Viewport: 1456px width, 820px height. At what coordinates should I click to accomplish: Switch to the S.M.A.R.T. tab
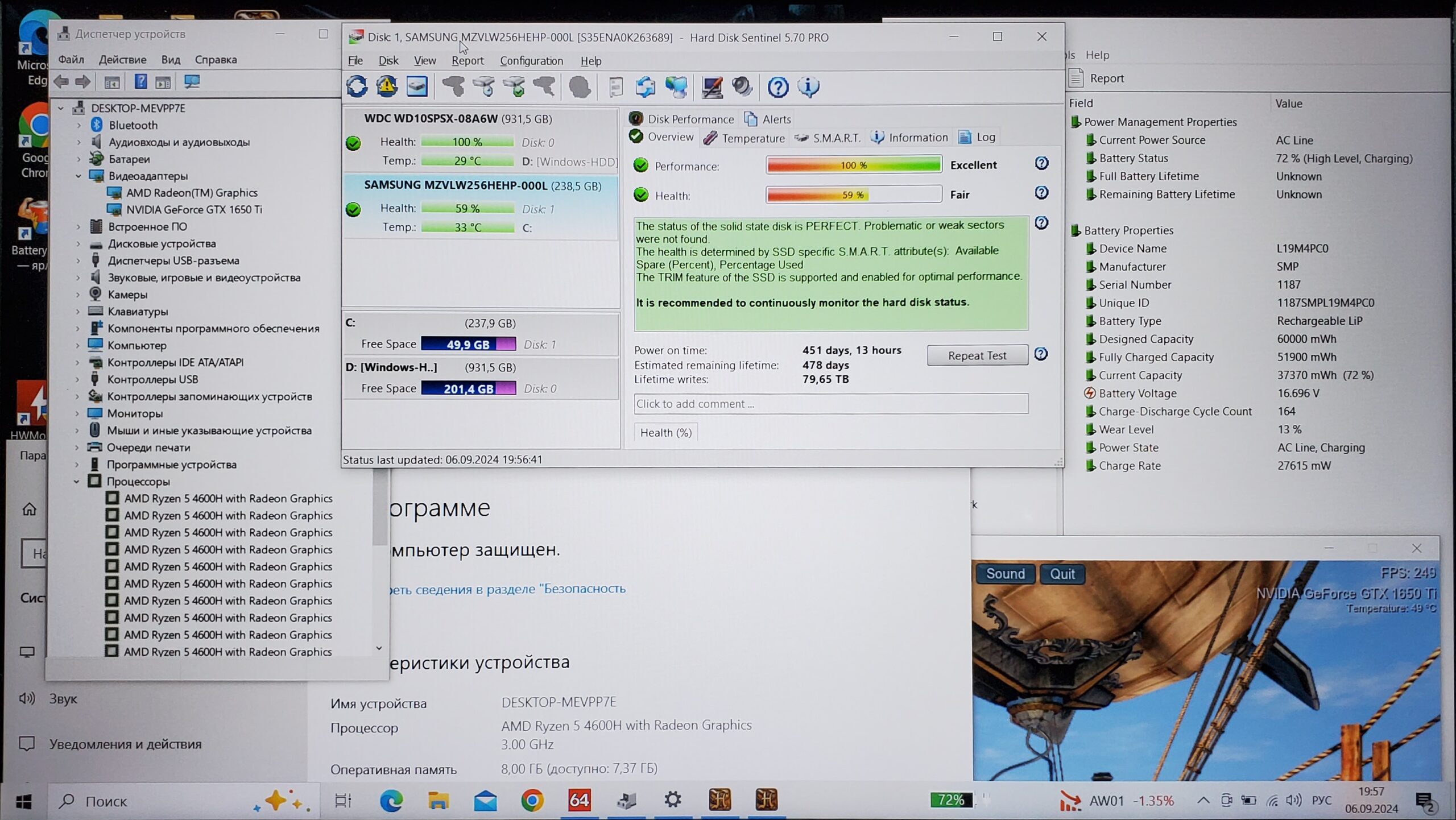click(x=828, y=138)
